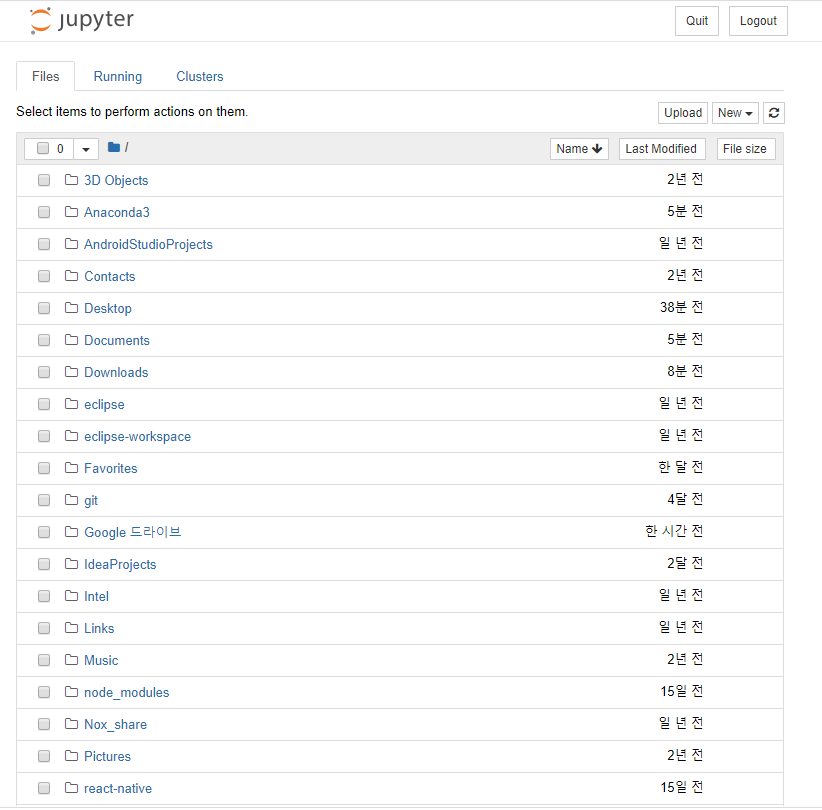Click the Contacts folder icon
This screenshot has height=810, width=822.
pos(71,276)
